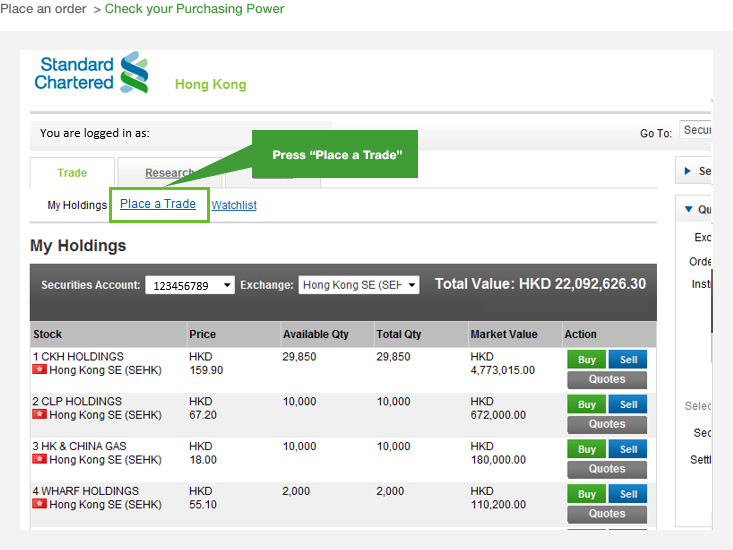This screenshot has width=733, height=550.
Task: Switch to the Trade tab
Action: point(72,173)
